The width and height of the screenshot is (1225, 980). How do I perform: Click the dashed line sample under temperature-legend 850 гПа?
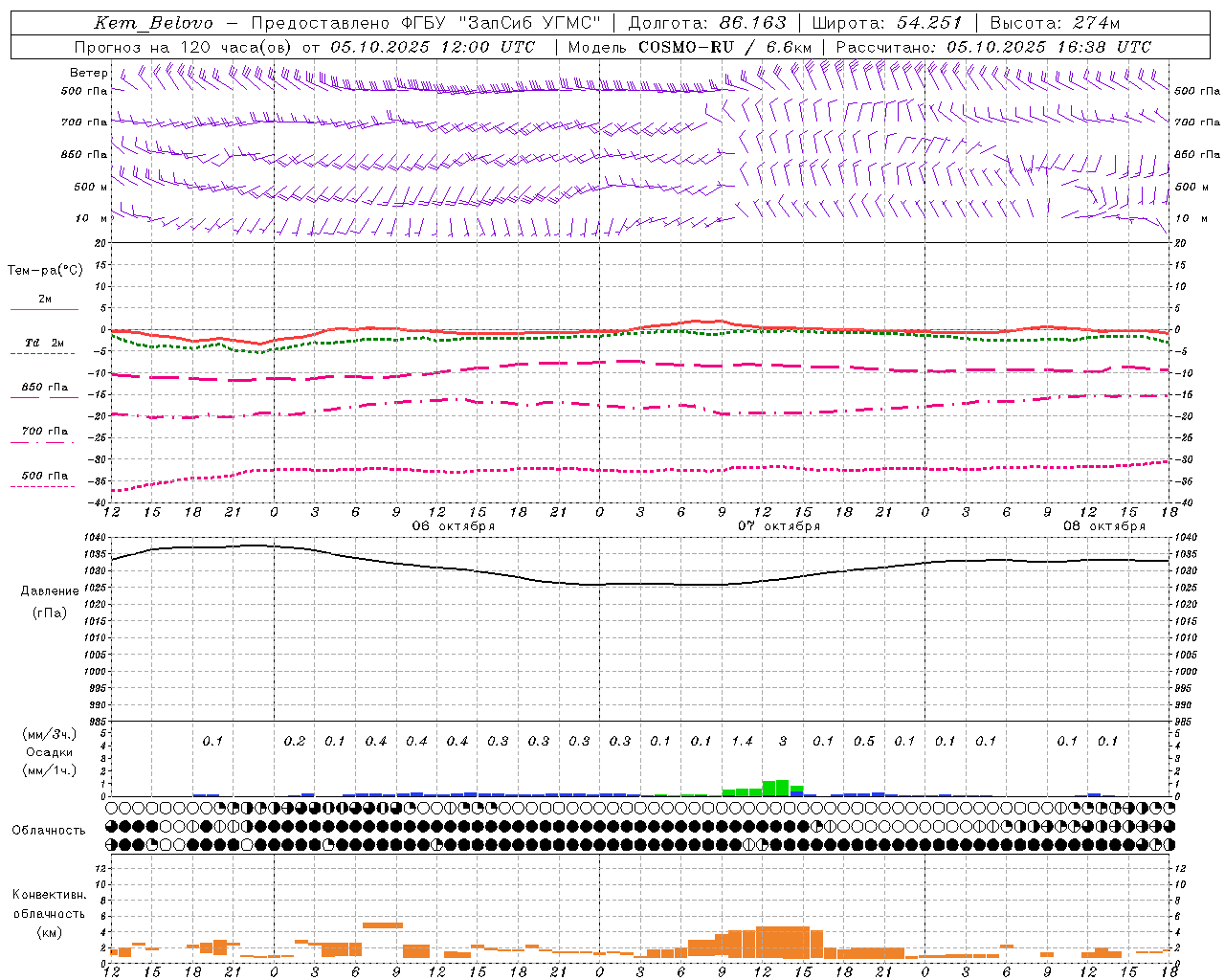pyautogui.click(x=44, y=397)
